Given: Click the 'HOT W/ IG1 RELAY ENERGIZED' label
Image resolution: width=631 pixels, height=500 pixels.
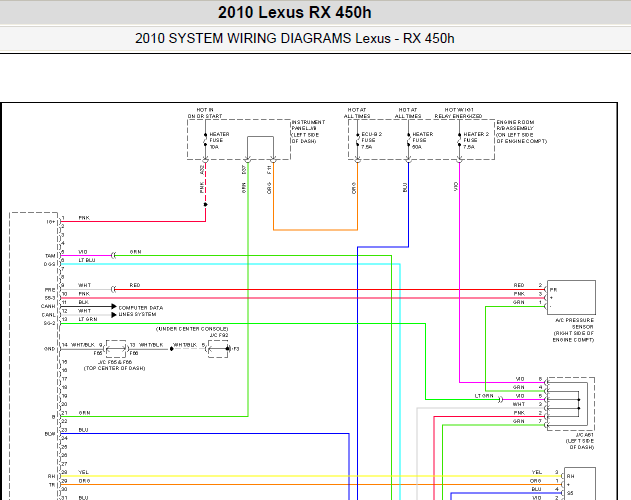Looking at the screenshot, I should (x=458, y=113).
